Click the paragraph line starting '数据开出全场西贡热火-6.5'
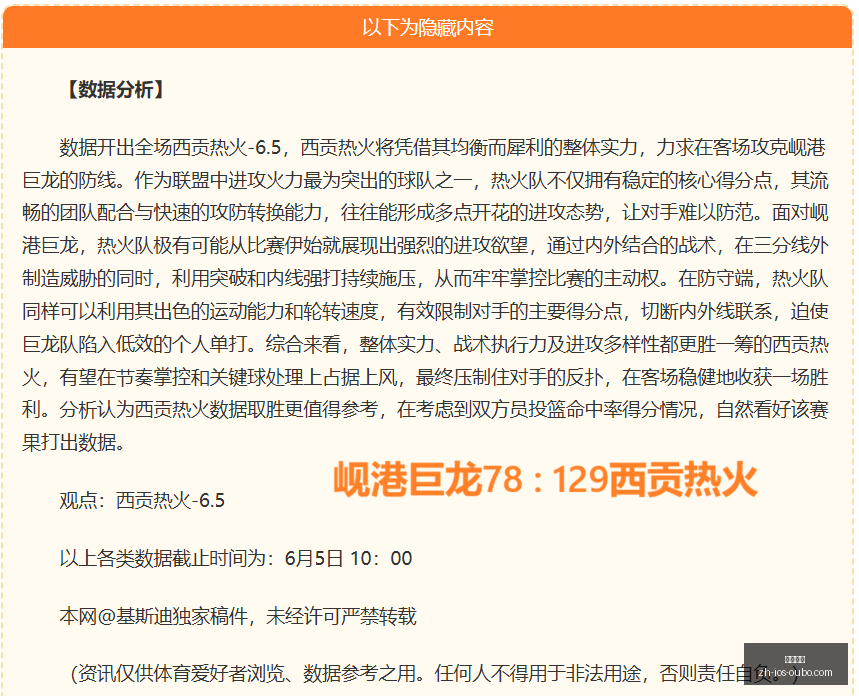This screenshot has height=696, width=859. point(443,147)
